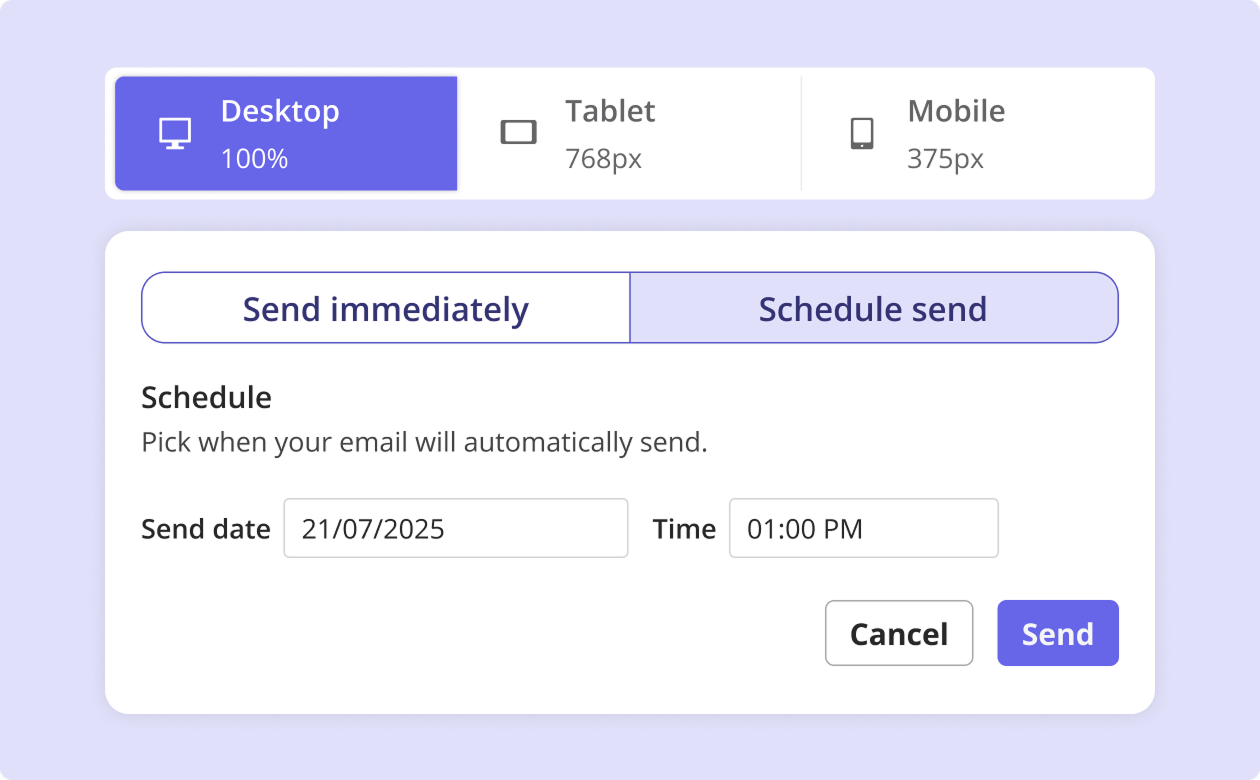Switch to the Tablet preview tab
1260x780 pixels.
click(629, 133)
